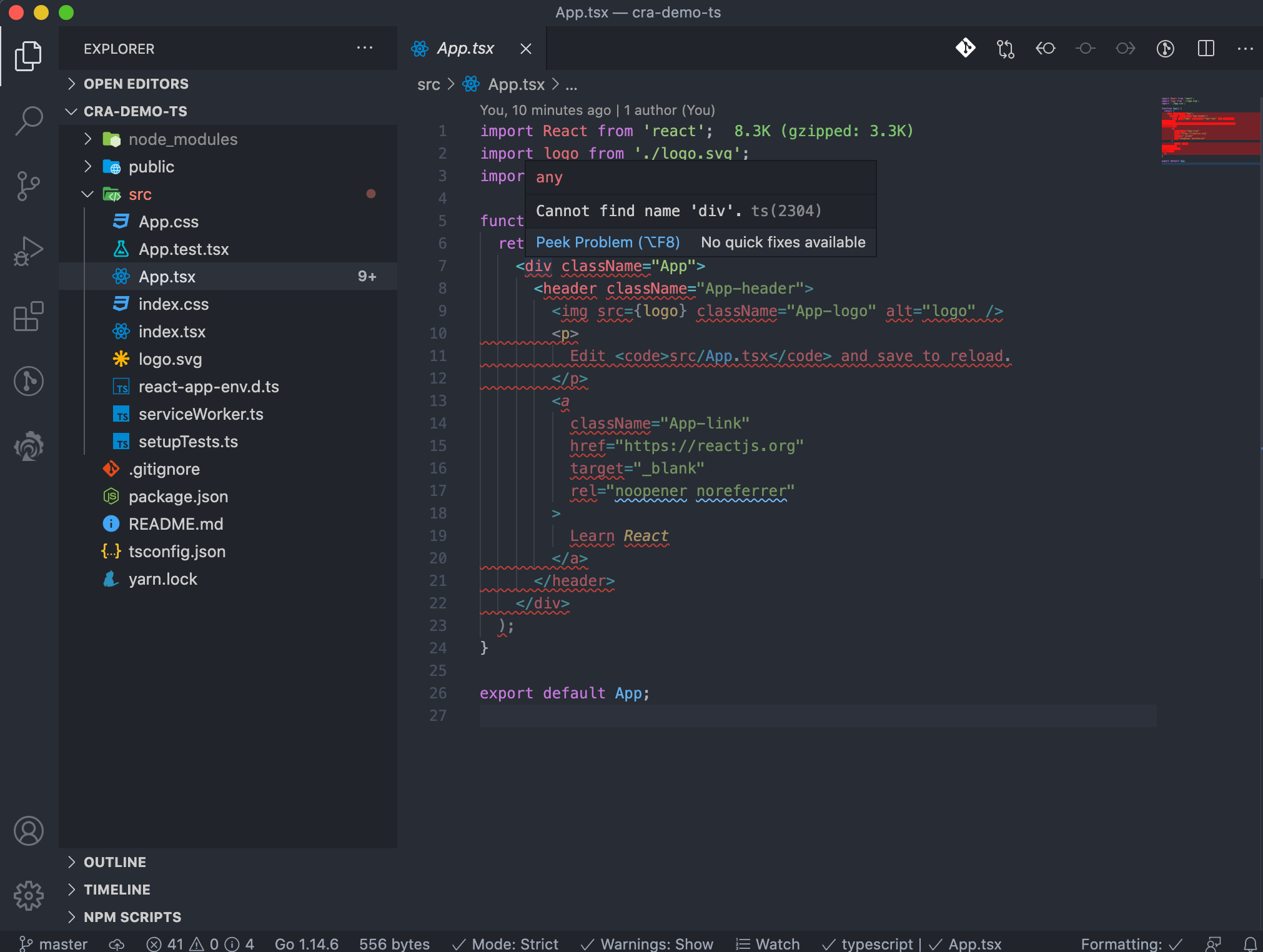Open notifications via the bell icon
The height and width of the screenshot is (952, 1263).
pos(1247,944)
